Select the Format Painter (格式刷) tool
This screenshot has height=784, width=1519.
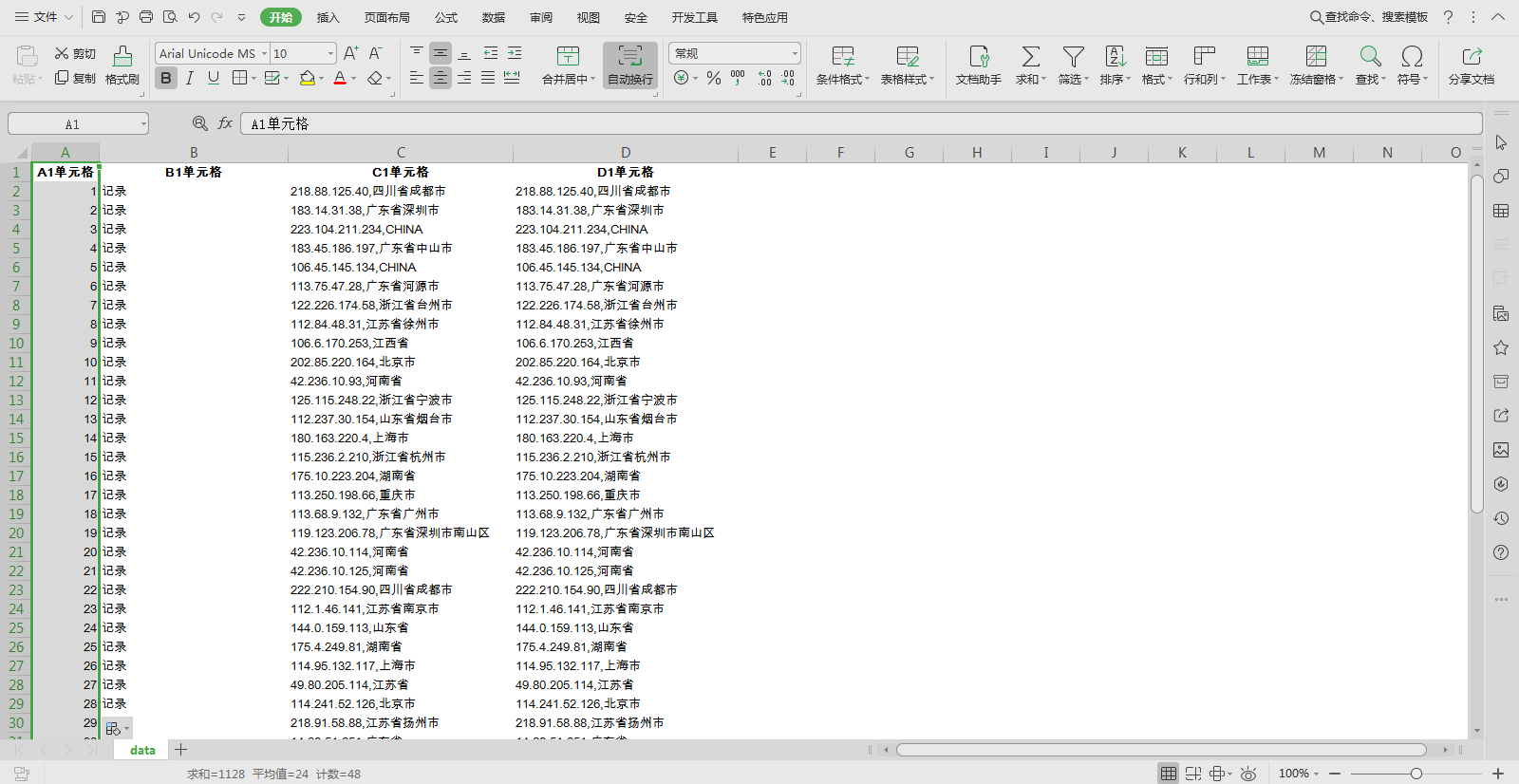122,65
